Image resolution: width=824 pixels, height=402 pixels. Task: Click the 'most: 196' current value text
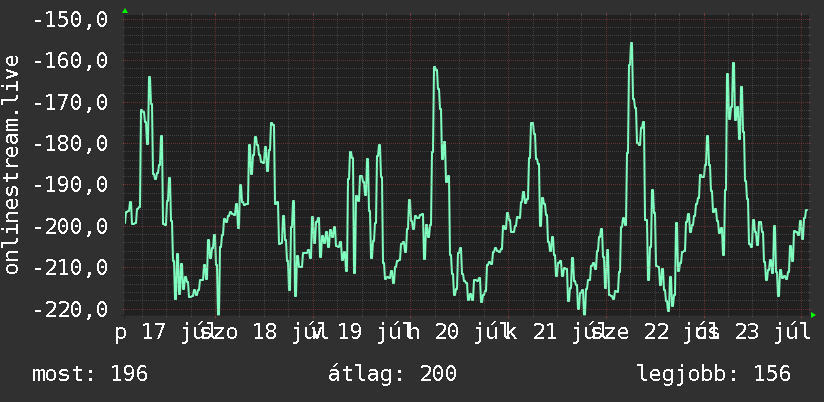click(x=90, y=374)
